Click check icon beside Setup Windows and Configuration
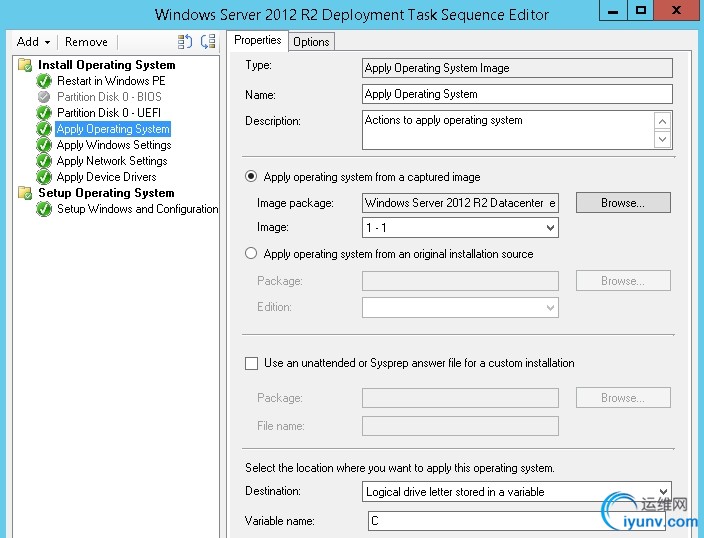The width and height of the screenshot is (704, 538). [x=44, y=209]
